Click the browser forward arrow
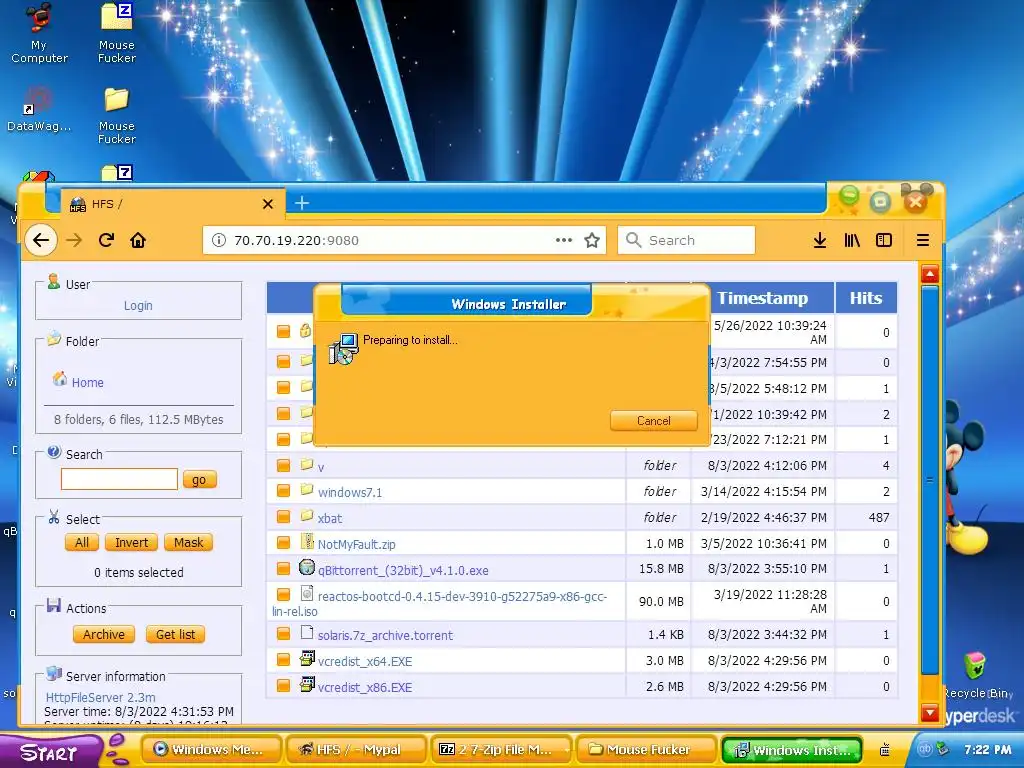The width and height of the screenshot is (1024, 768). click(x=74, y=240)
